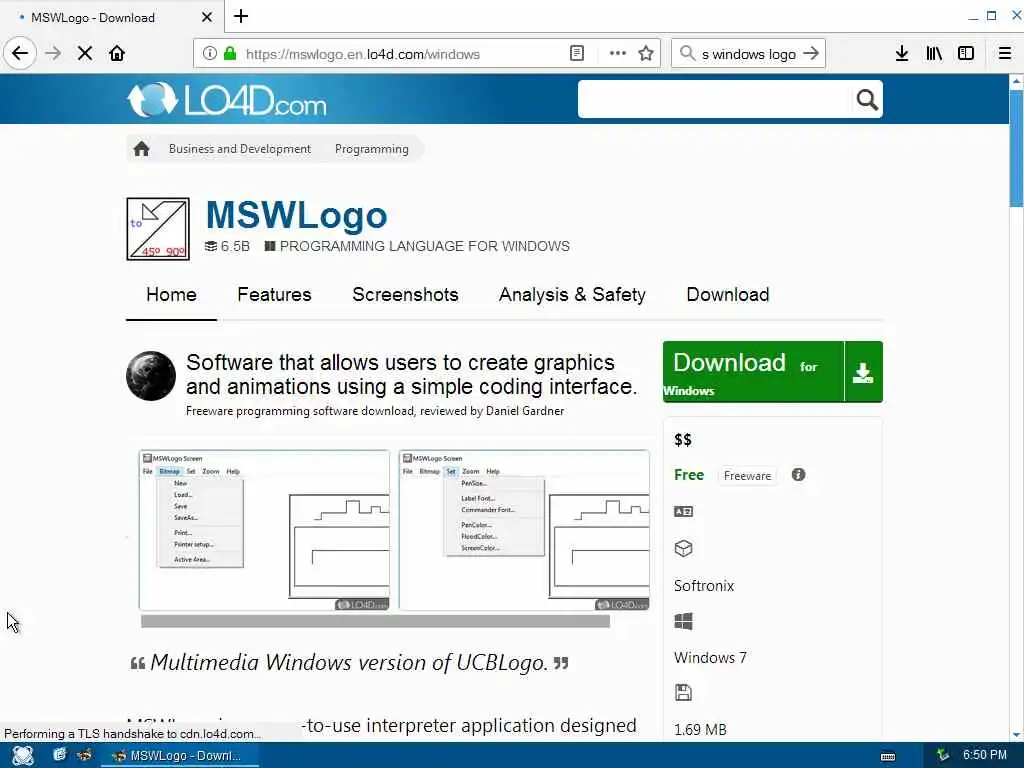1024x768 pixels.
Task: Open page actions three-dots menu
Action: tap(617, 54)
